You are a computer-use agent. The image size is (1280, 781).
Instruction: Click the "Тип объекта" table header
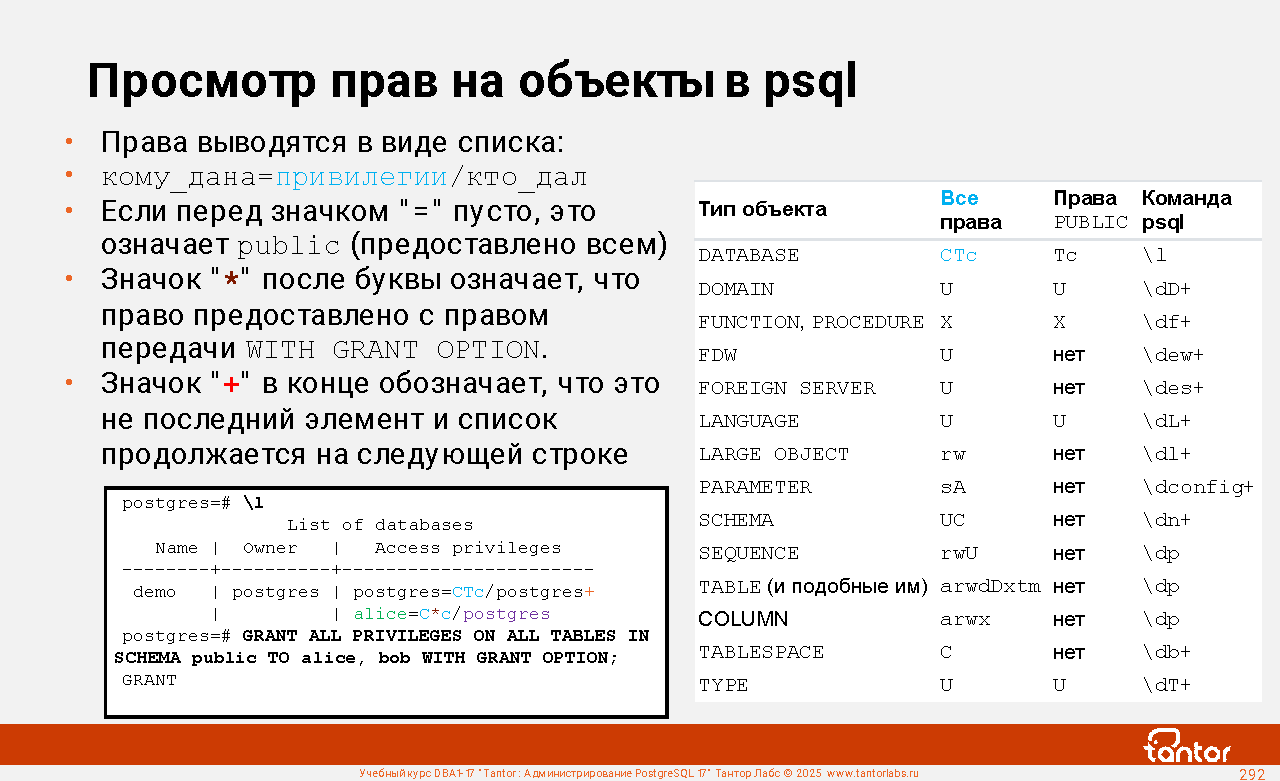pos(762,209)
